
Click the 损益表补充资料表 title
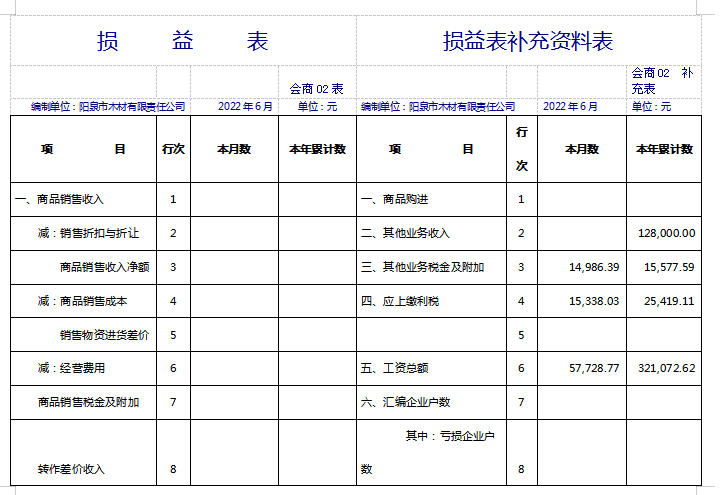click(x=528, y=41)
